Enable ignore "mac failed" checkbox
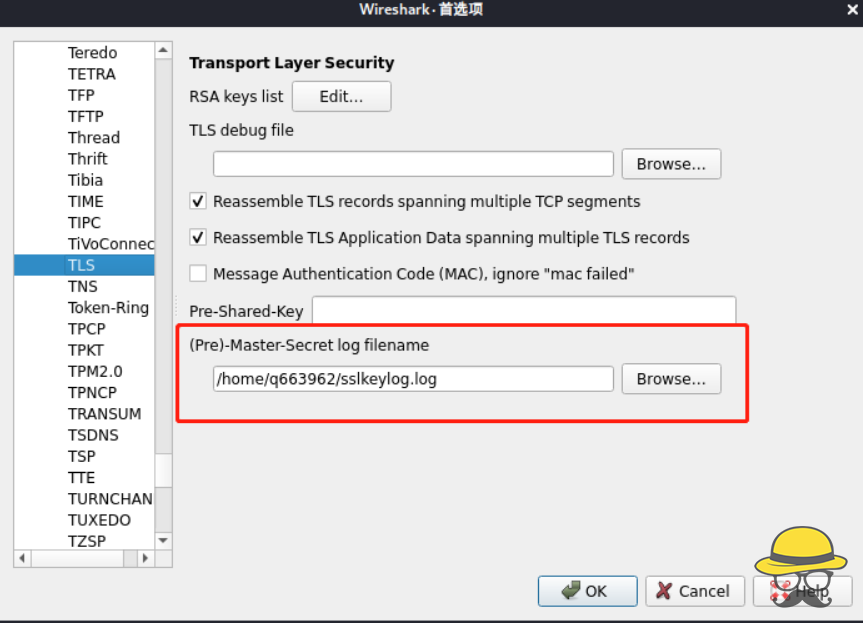Screen dimensions: 863x623 [198, 274]
